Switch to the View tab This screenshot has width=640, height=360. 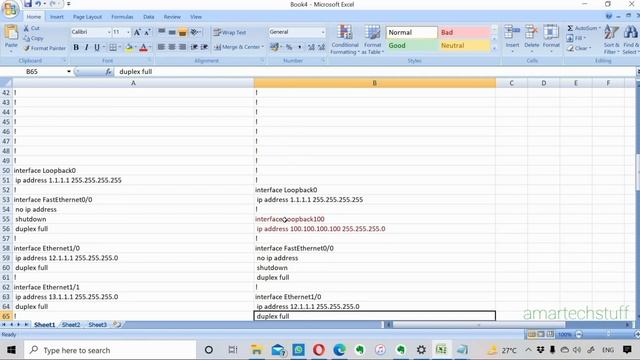click(196, 17)
